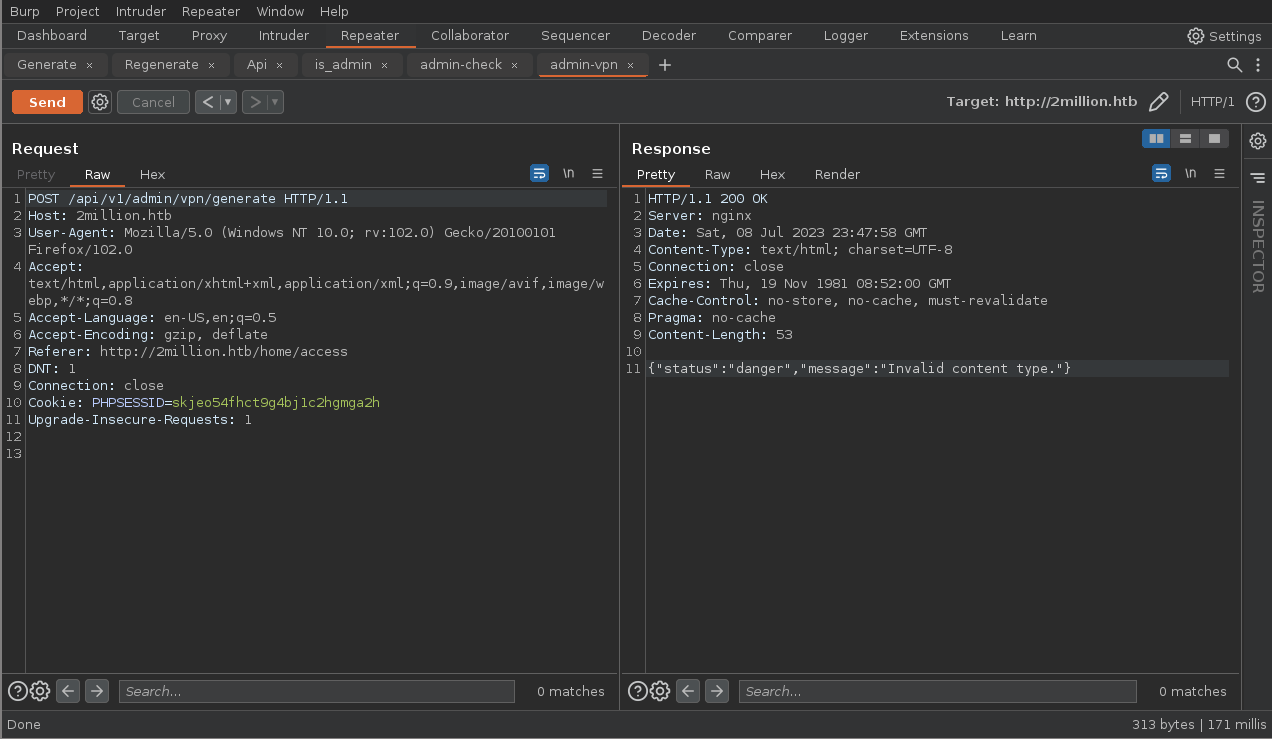Switch to the Proxy tab
1272x739 pixels.
click(209, 35)
